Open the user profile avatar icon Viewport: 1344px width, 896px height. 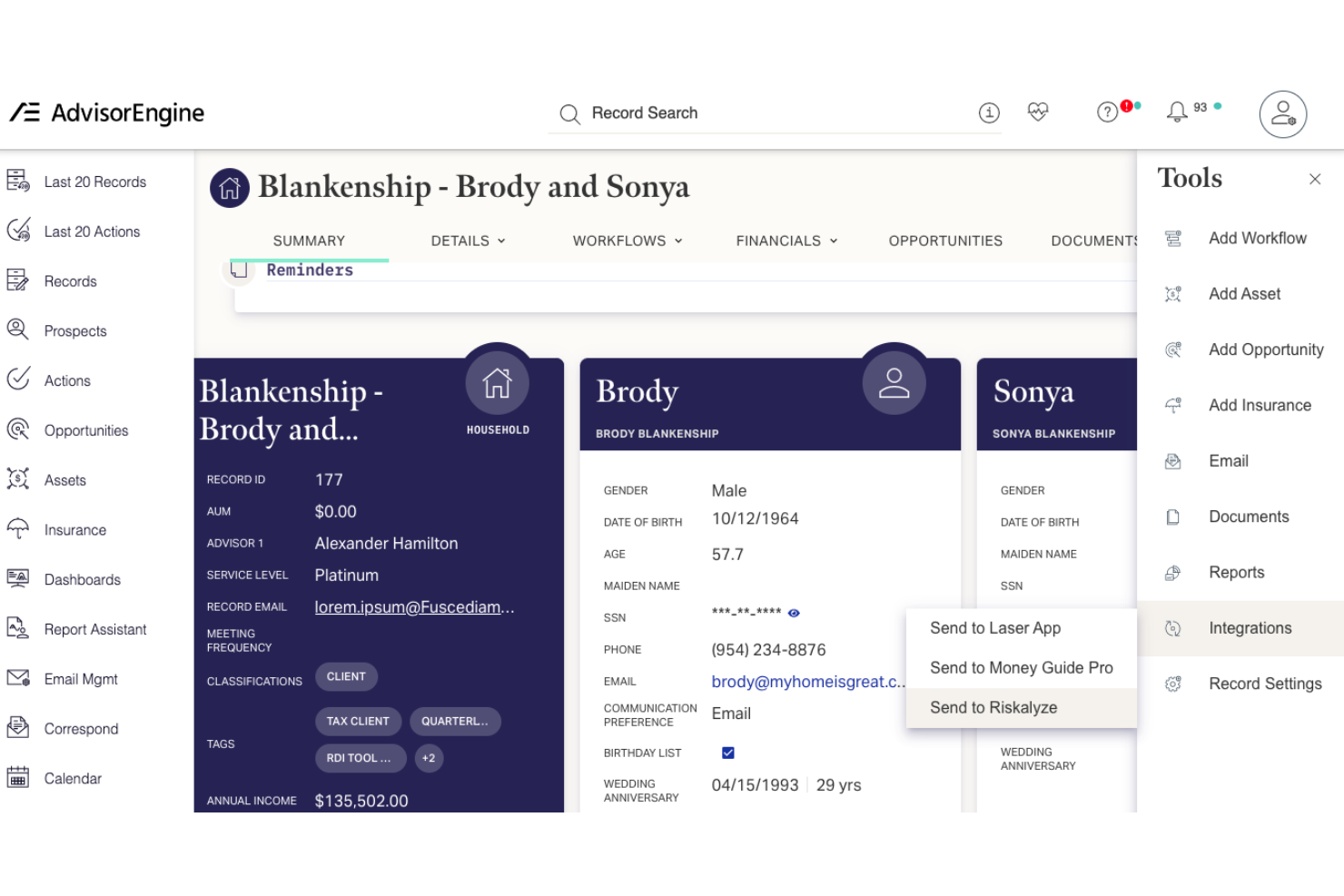pyautogui.click(x=1282, y=114)
